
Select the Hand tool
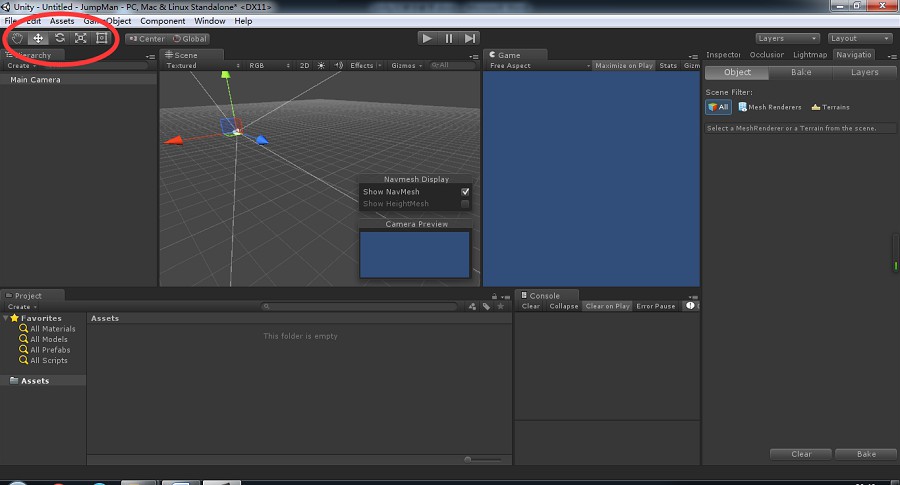coord(17,38)
